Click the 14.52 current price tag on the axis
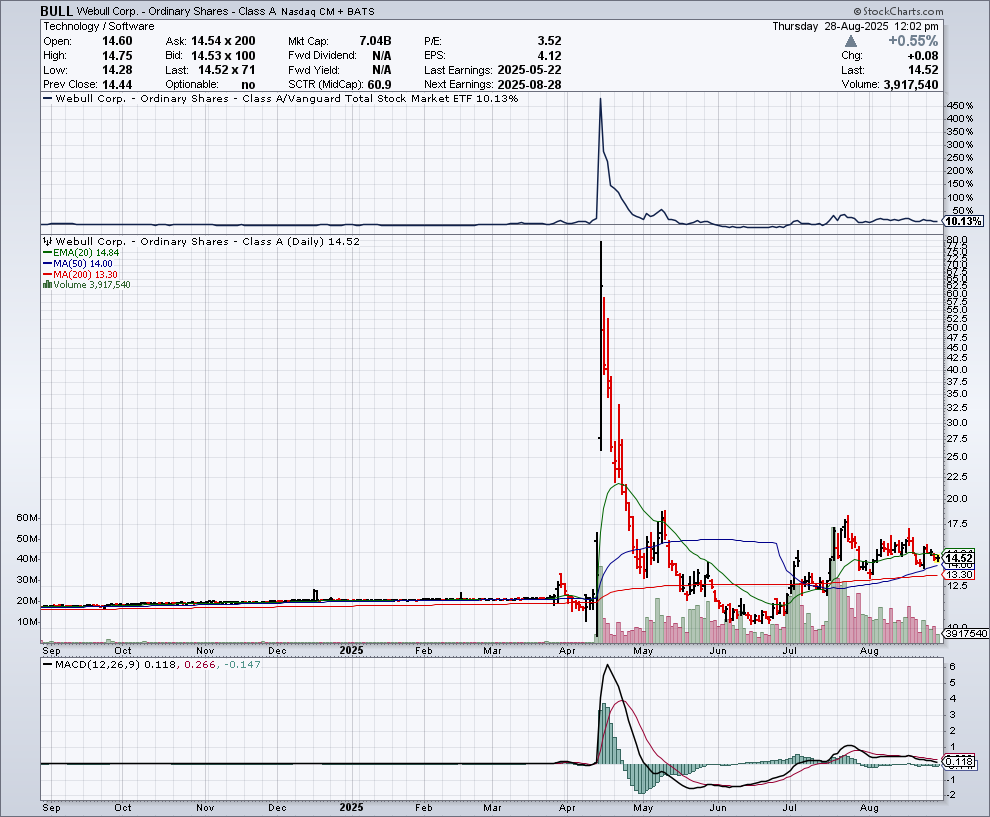This screenshot has width=990, height=817. click(x=959, y=557)
